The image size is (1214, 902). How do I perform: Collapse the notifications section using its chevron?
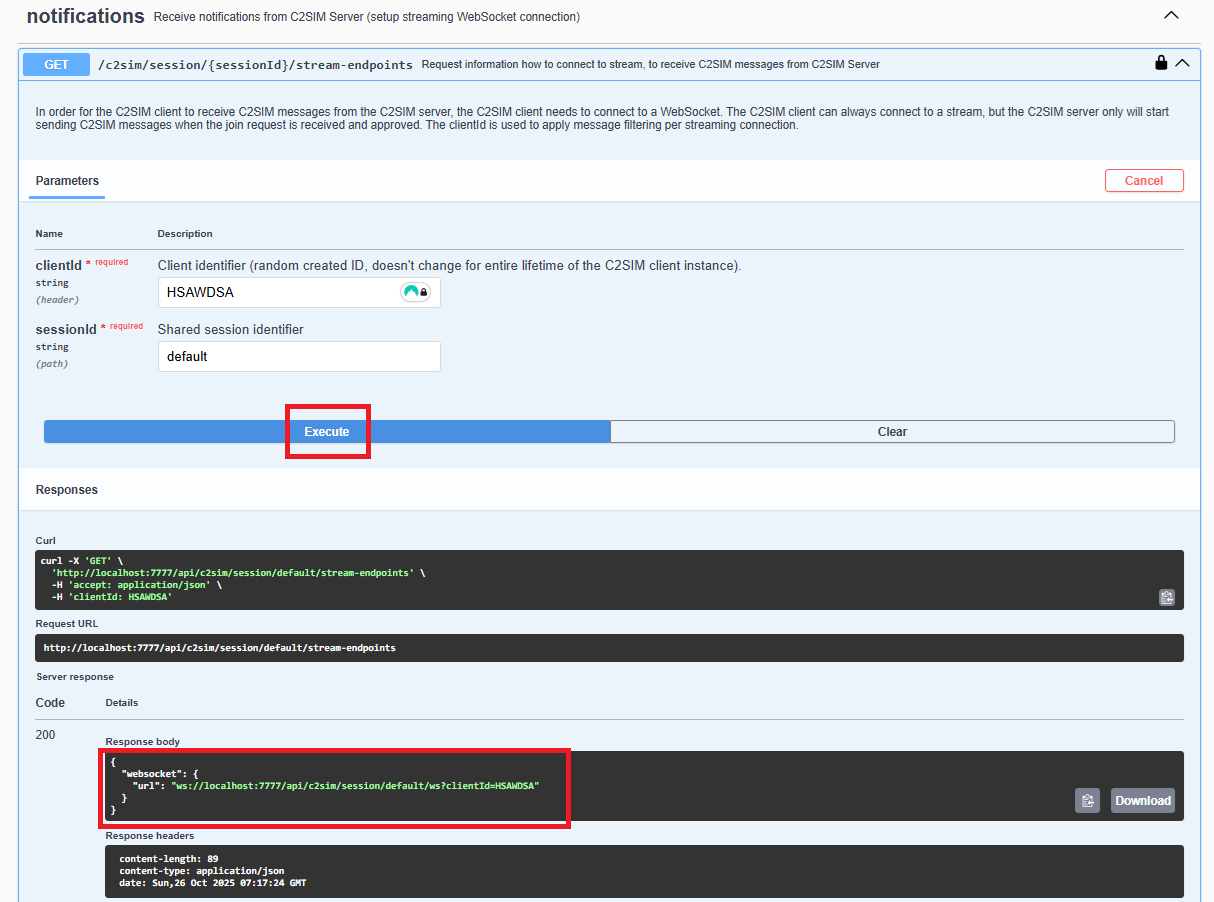(x=1171, y=16)
